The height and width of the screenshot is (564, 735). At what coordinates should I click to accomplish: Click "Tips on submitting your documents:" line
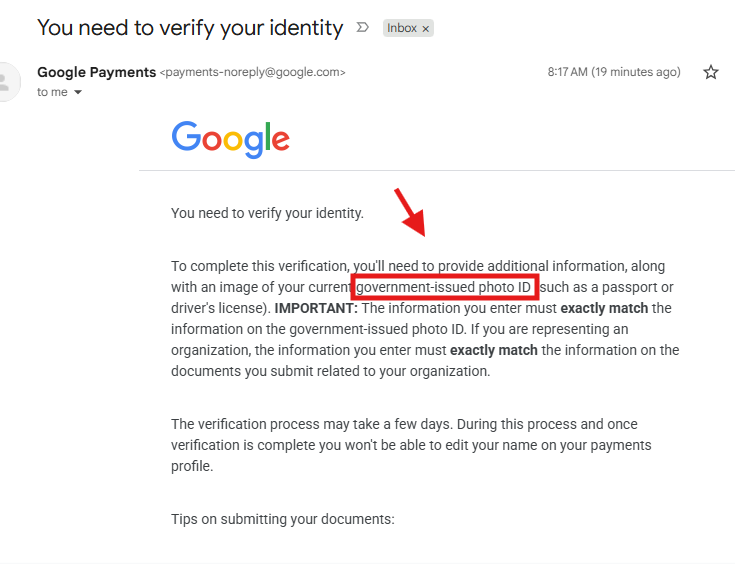283,519
